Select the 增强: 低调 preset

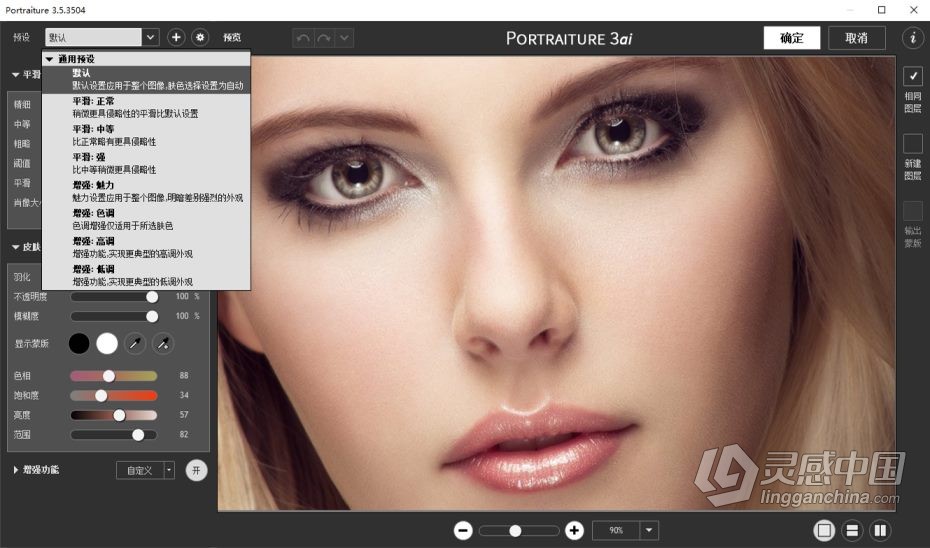(x=146, y=275)
